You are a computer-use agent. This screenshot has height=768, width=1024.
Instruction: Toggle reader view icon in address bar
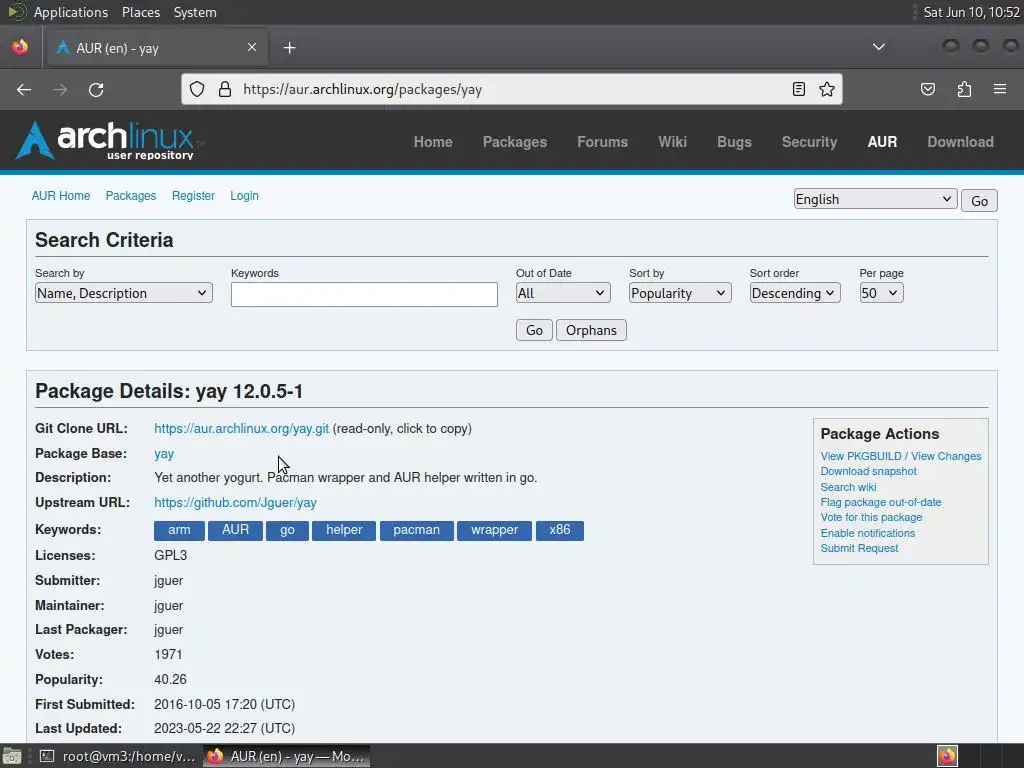[x=799, y=89]
